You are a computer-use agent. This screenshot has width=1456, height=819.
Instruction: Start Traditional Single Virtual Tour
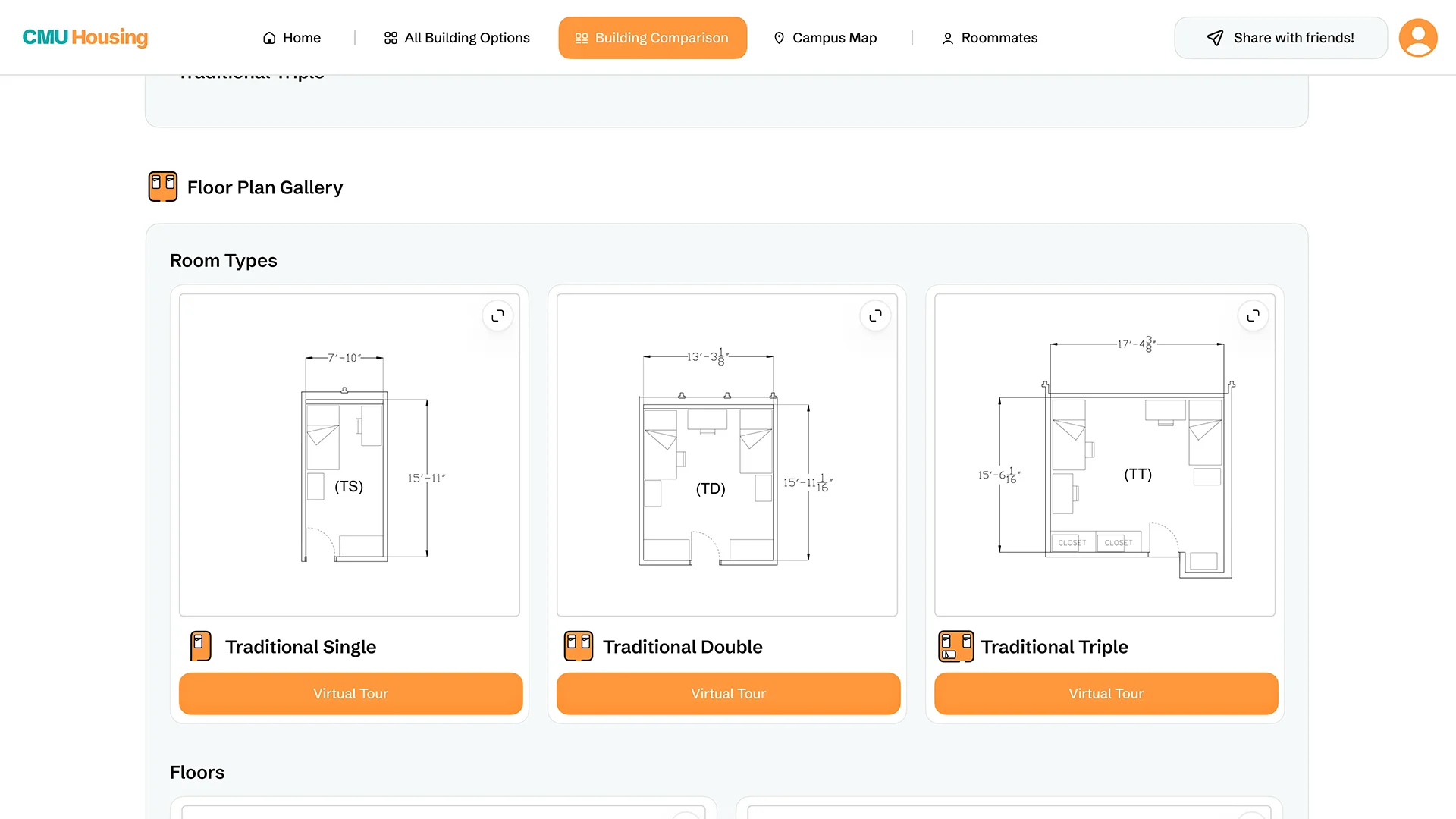pos(350,693)
